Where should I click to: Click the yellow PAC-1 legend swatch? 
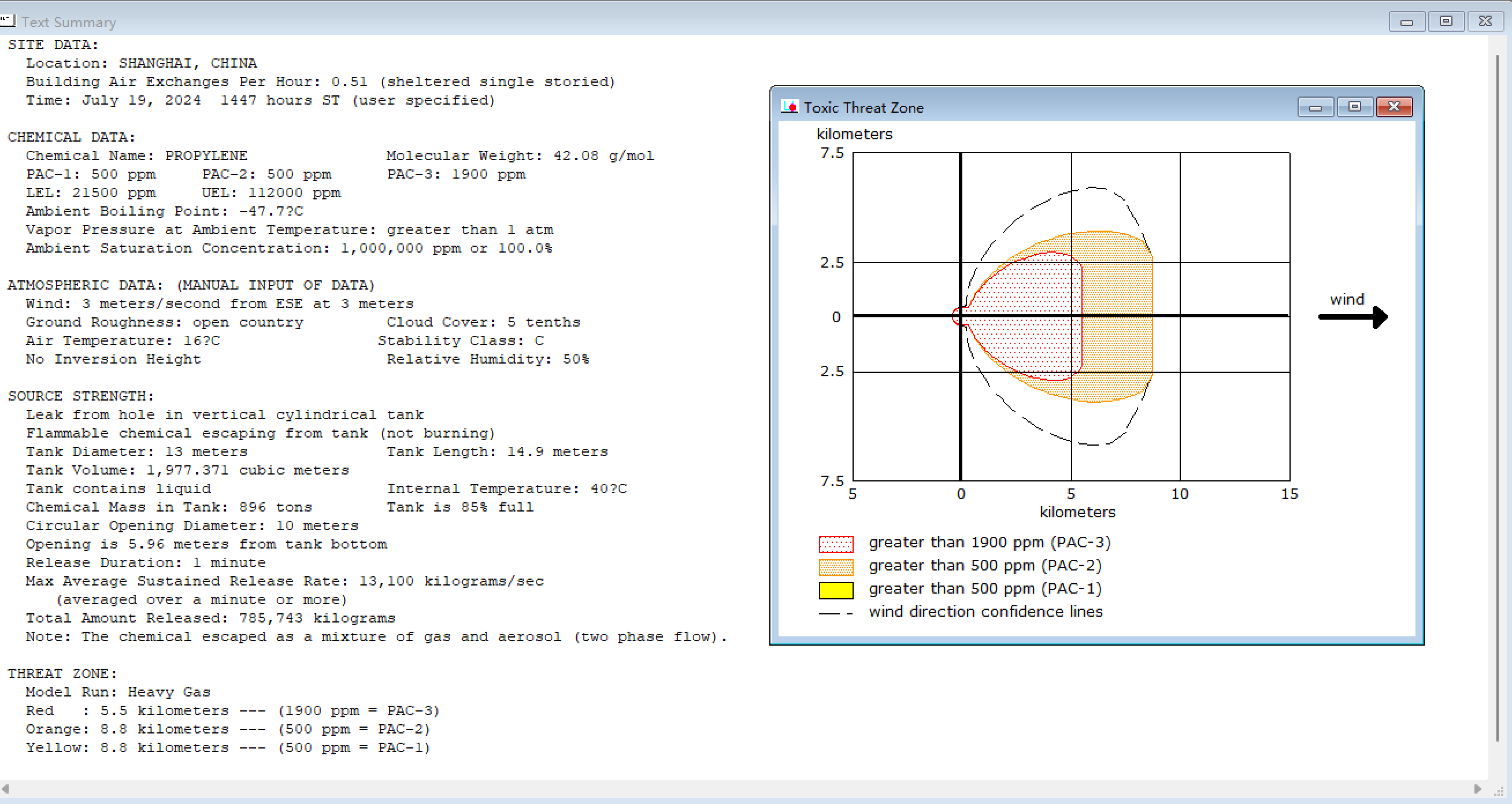pos(836,590)
